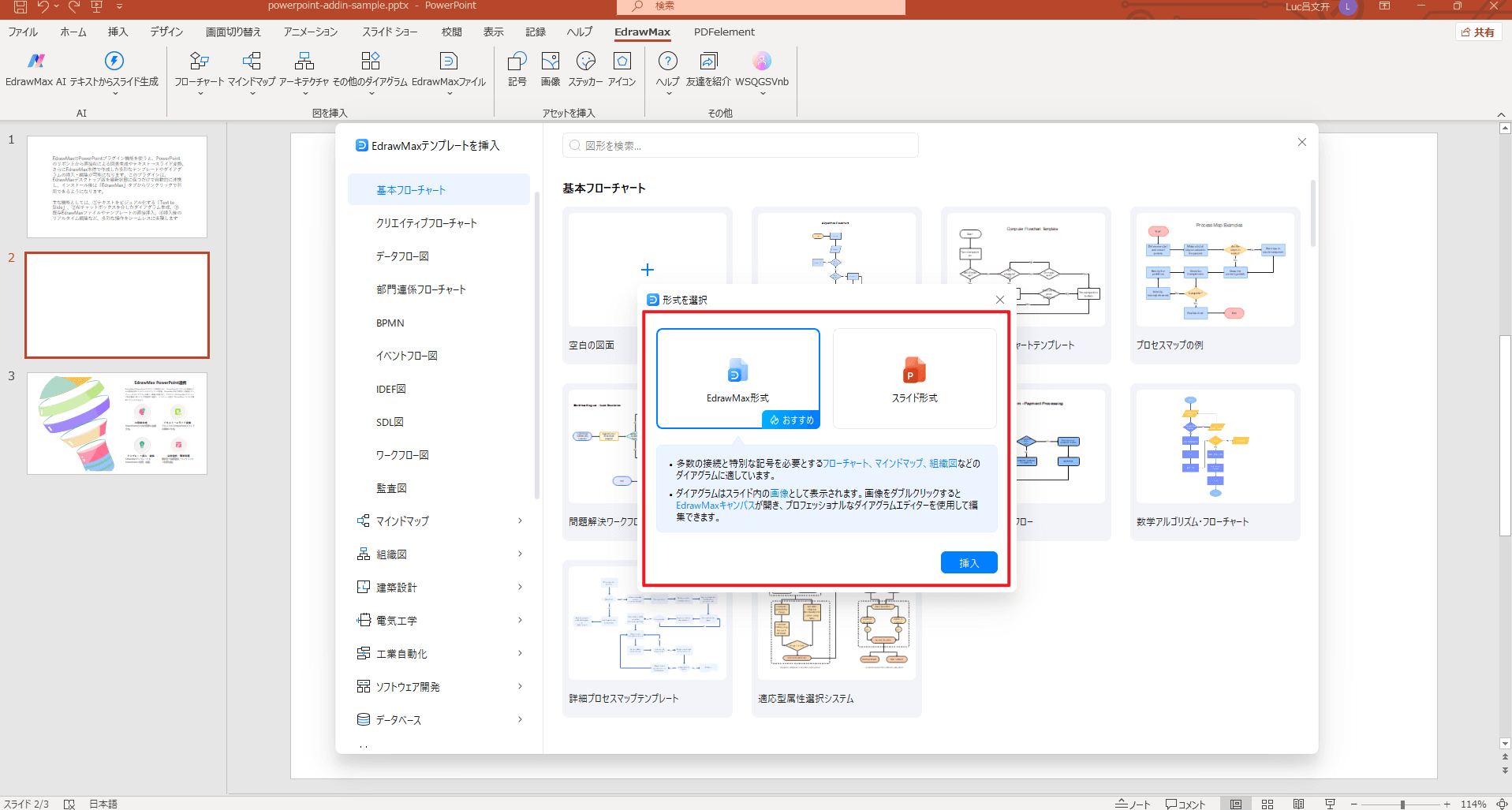Click the zoom in plus button
1512x810 pixels.
pyautogui.click(x=1447, y=804)
